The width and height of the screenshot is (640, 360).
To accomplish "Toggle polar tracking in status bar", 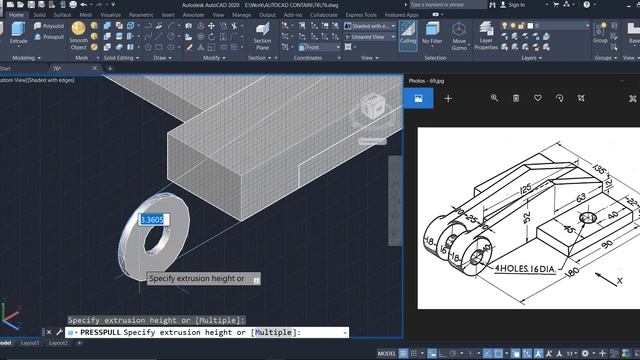I will pos(453,353).
